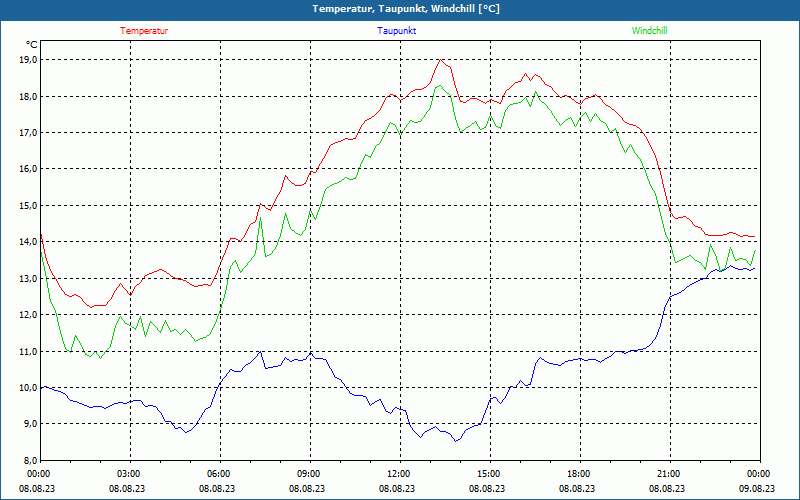Click the 12,0 y-axis value
Image resolution: width=800 pixels, height=500 pixels.
coord(28,315)
